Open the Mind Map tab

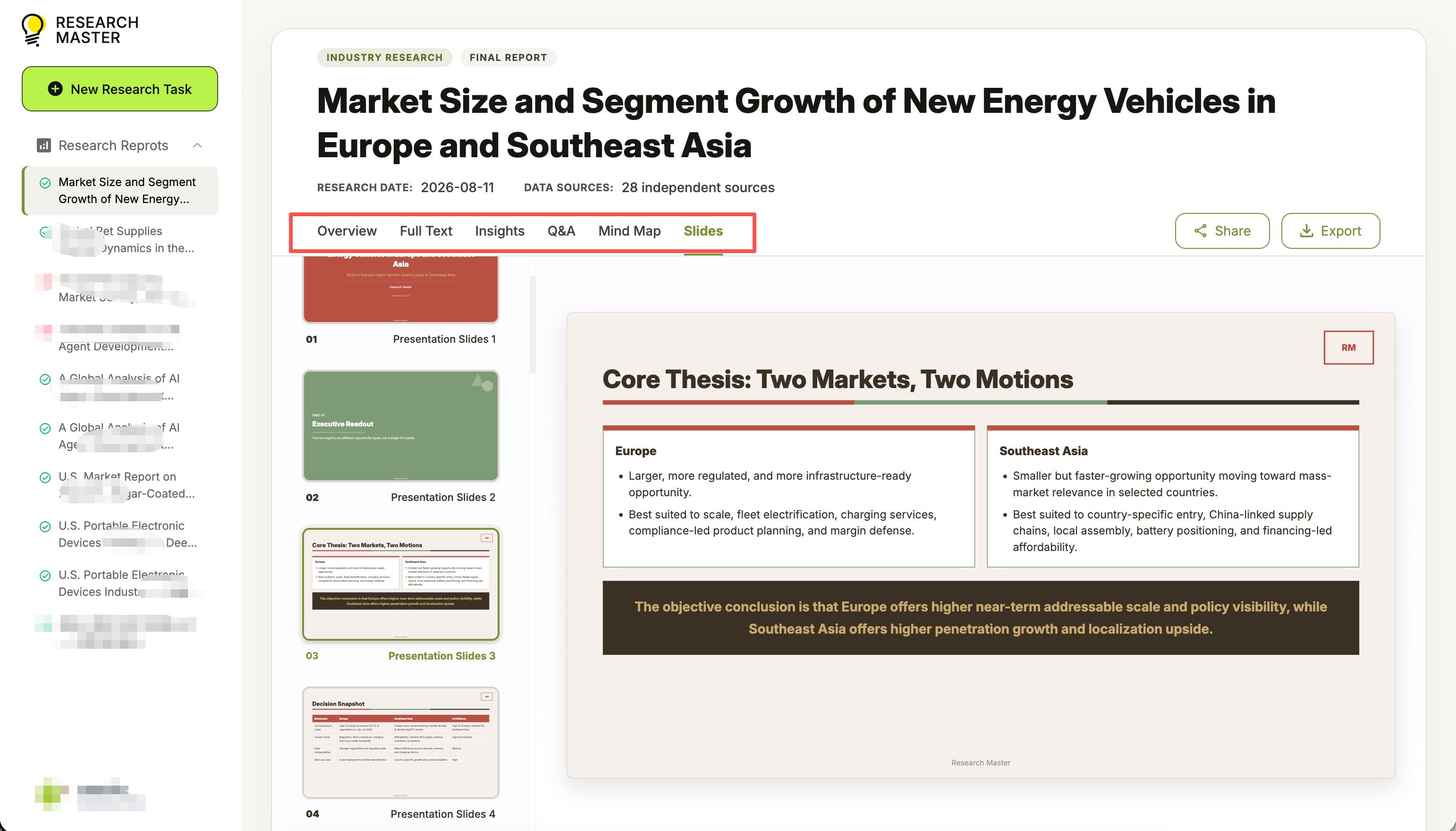click(629, 230)
